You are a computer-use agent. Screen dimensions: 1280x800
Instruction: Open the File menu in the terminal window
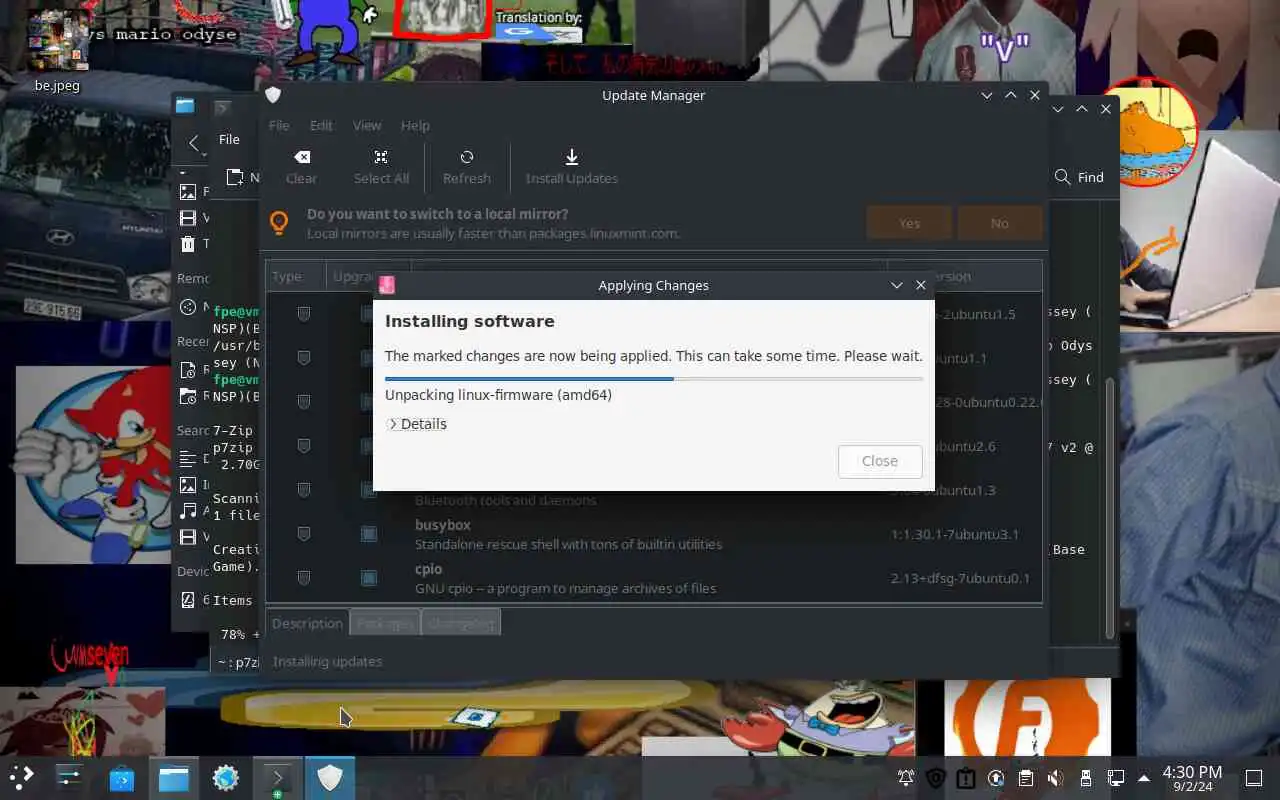(229, 139)
